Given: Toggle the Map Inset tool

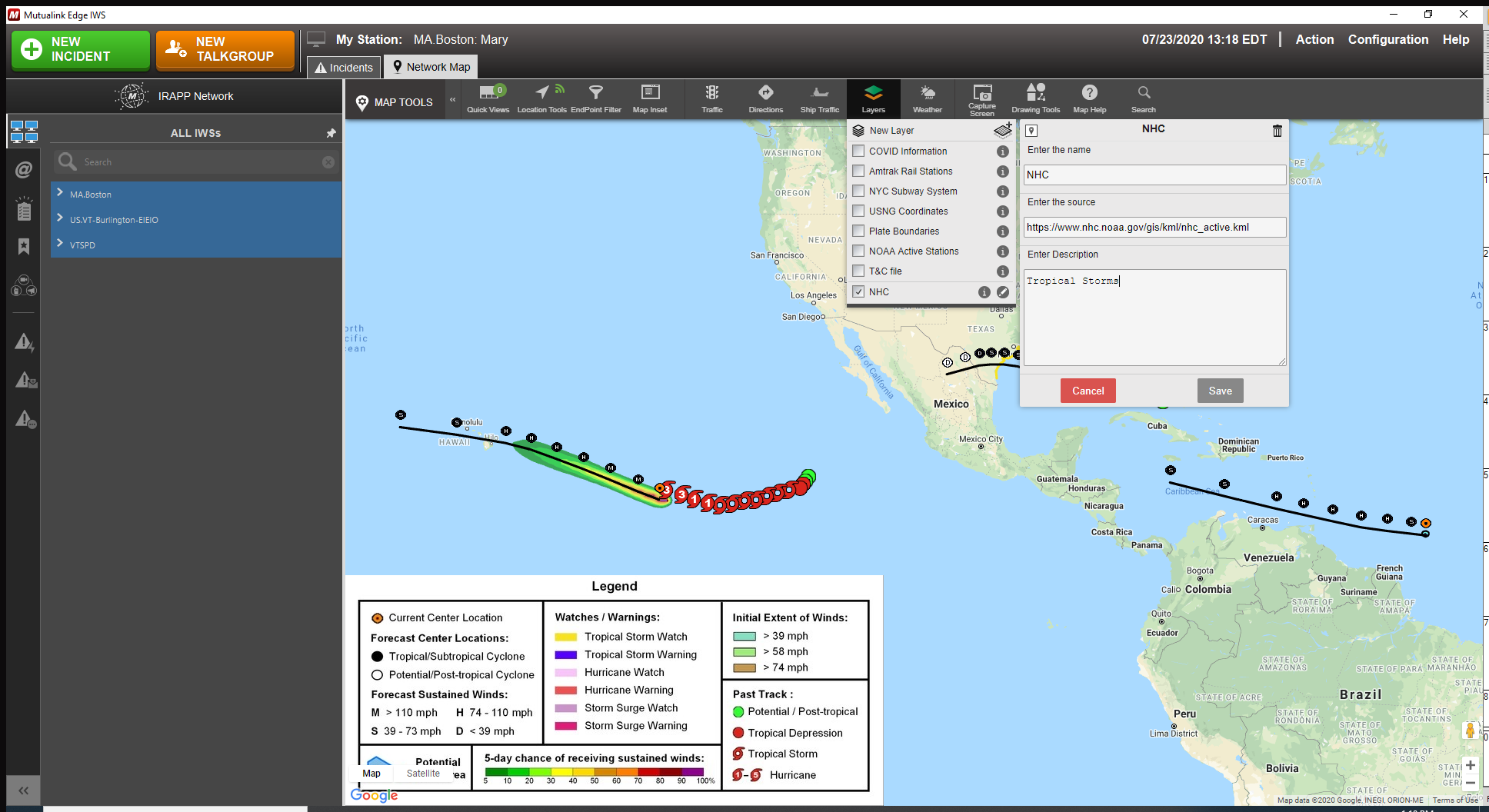Looking at the screenshot, I should click(650, 100).
